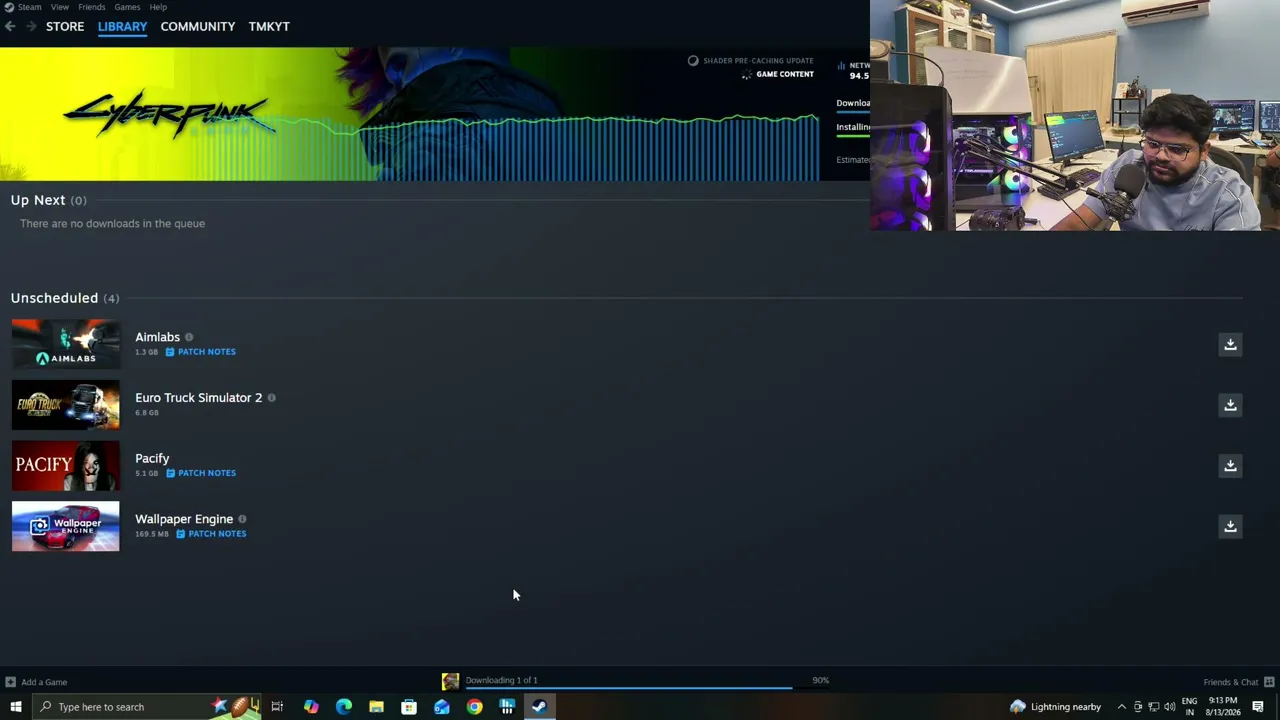
Task: Click the Aimlabs game title
Action: click(x=158, y=337)
